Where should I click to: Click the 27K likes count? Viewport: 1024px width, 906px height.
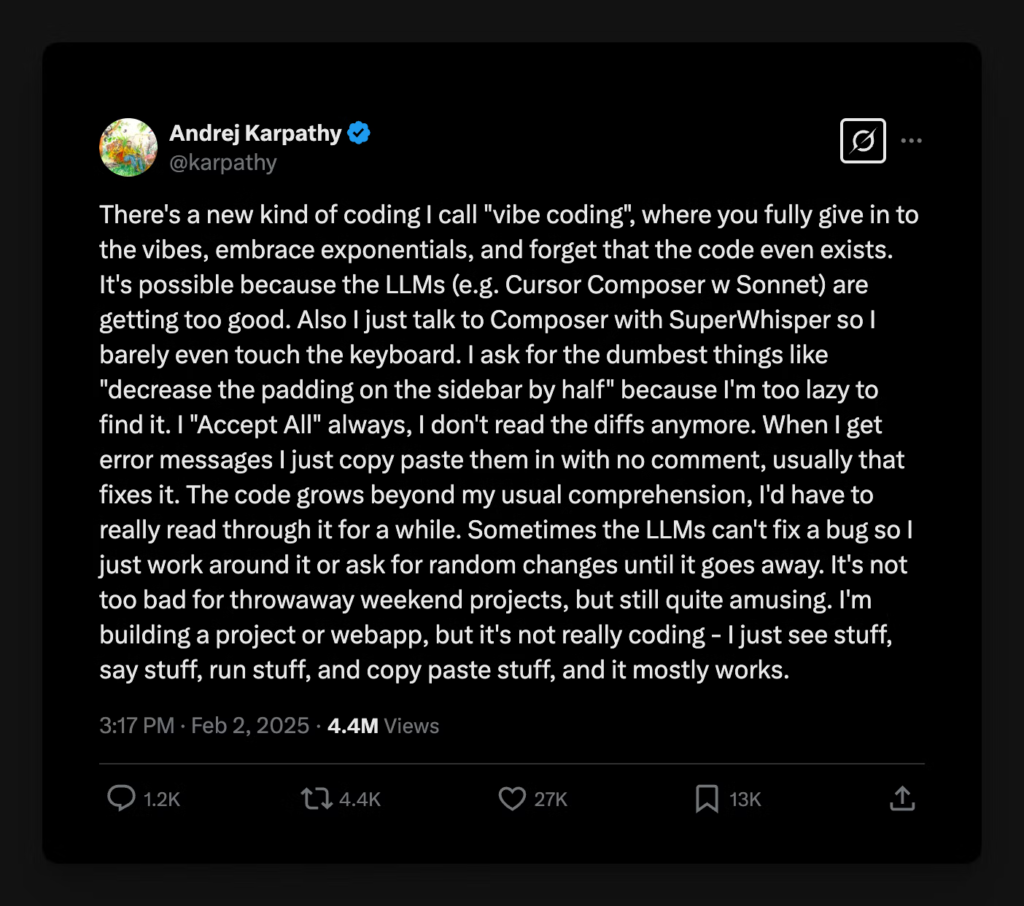click(x=551, y=799)
